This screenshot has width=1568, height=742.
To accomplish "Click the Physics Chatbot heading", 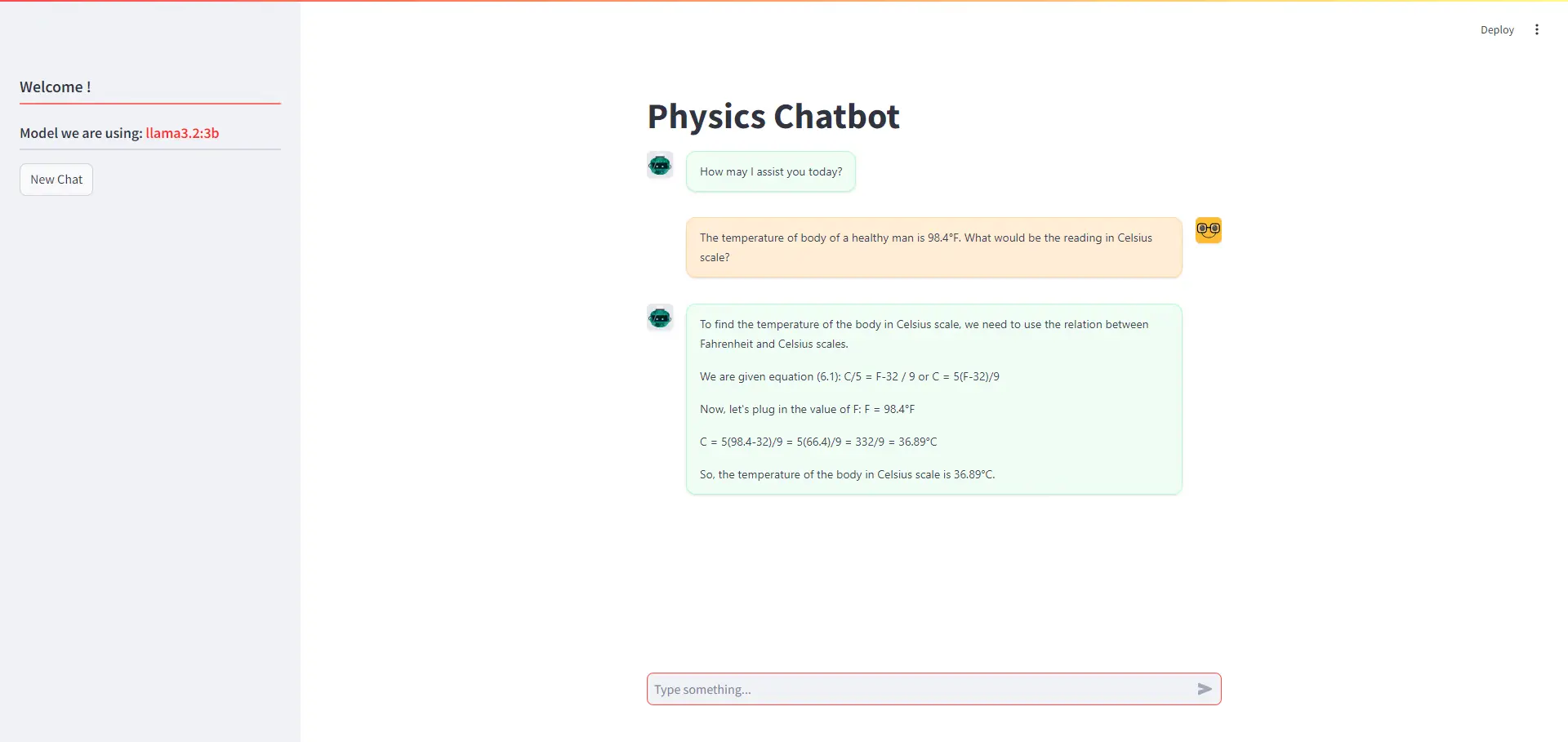I will (x=773, y=116).
